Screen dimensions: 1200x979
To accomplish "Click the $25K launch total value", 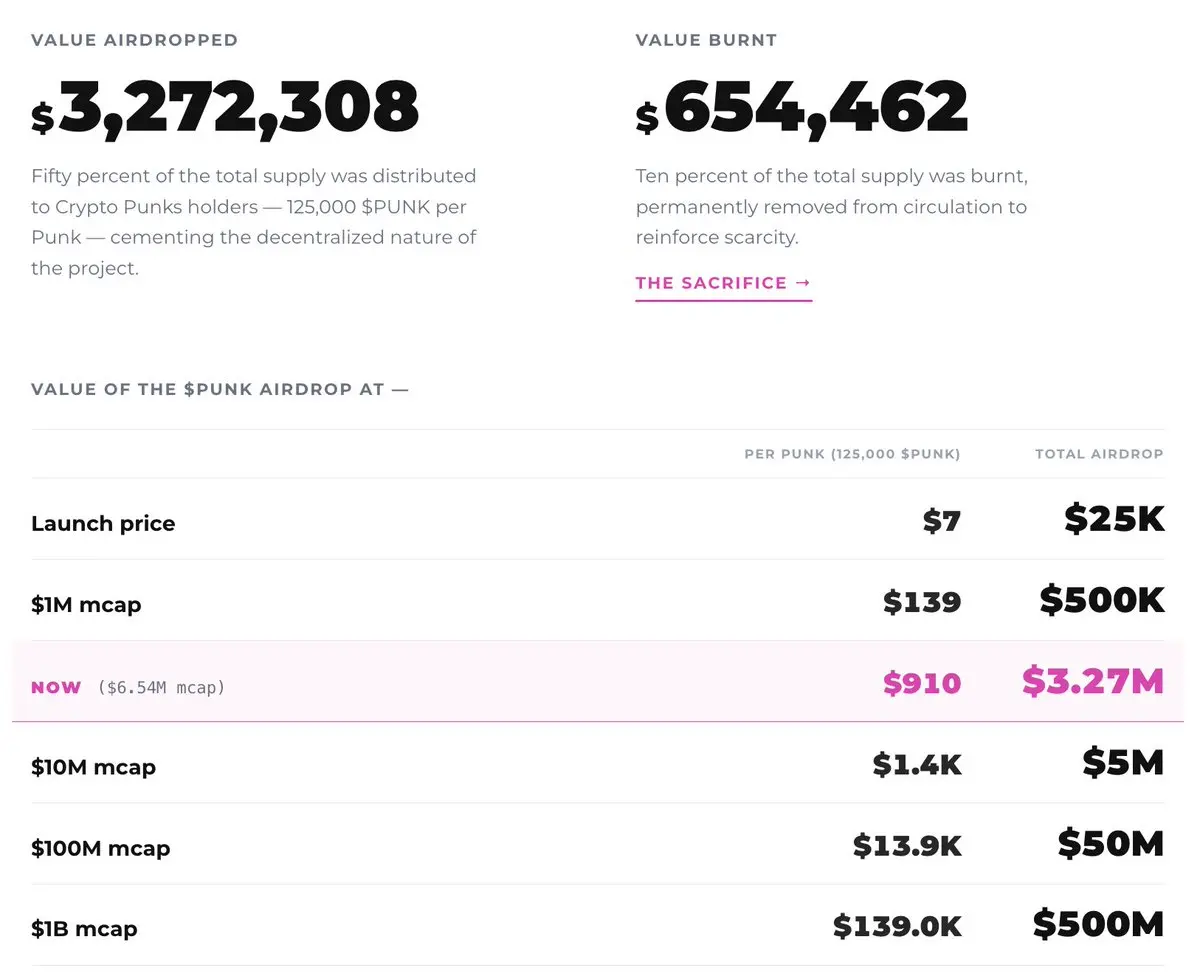I will pos(1114,518).
